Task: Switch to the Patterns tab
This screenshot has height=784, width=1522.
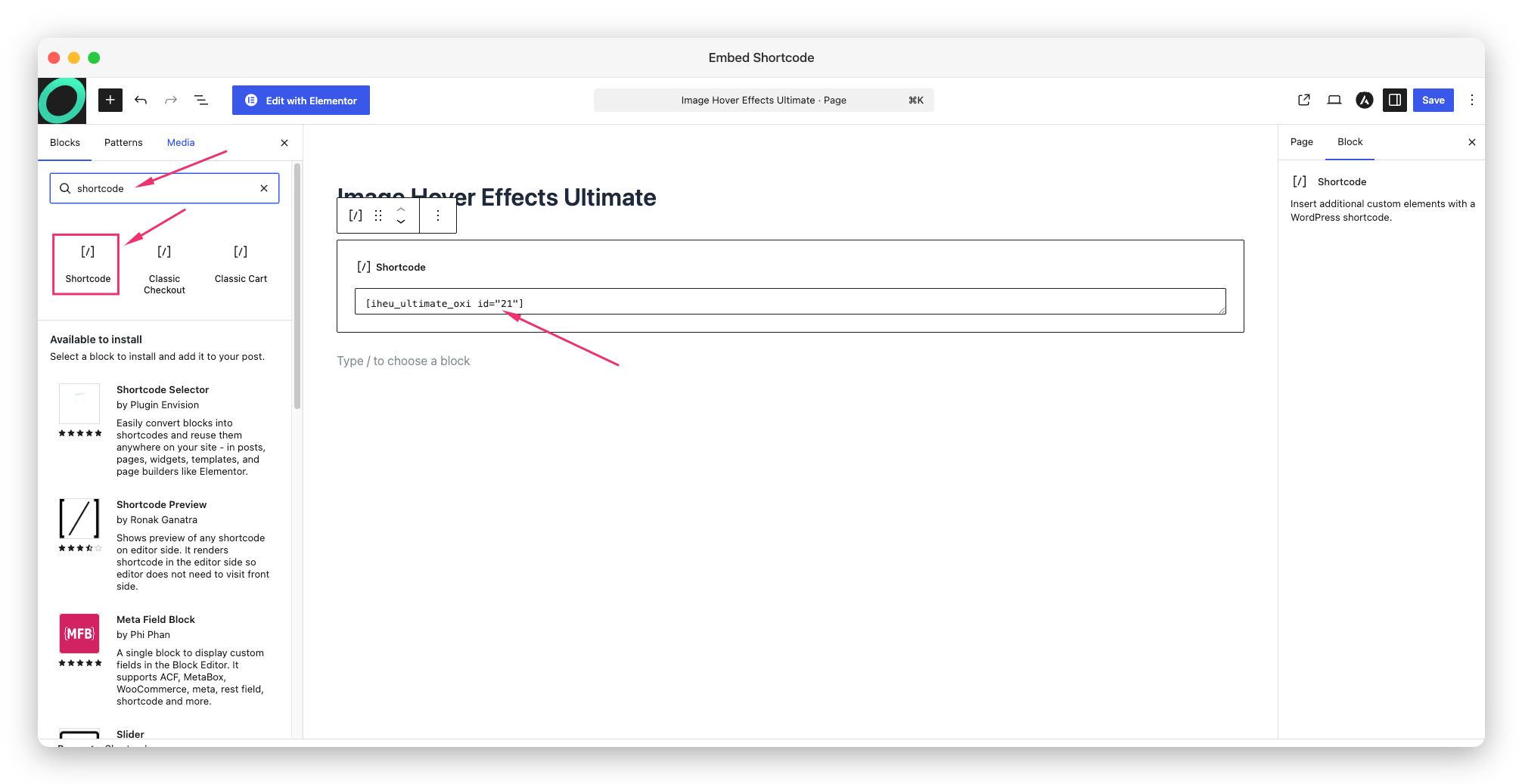Action: pyautogui.click(x=123, y=142)
